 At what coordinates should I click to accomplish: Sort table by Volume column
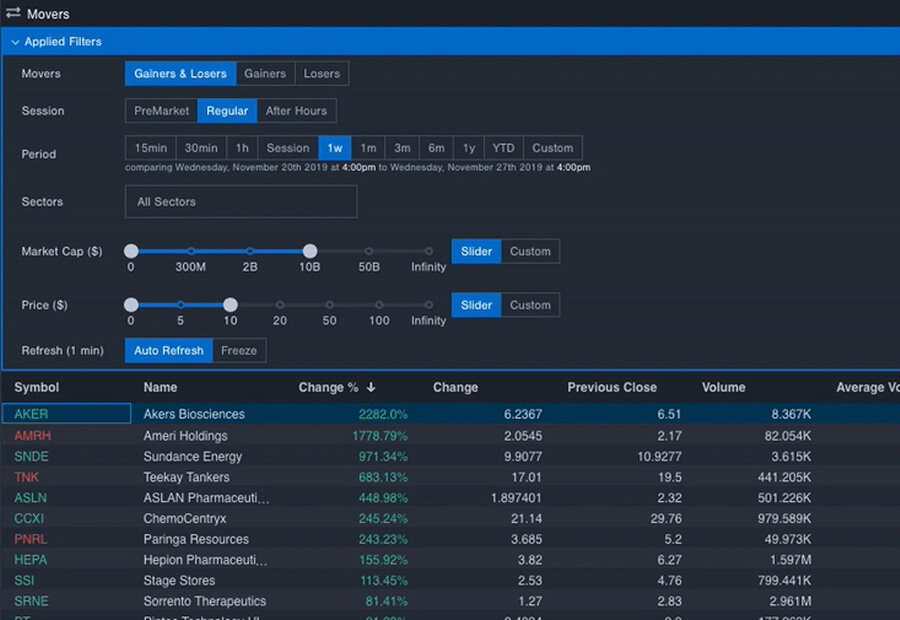(x=723, y=388)
